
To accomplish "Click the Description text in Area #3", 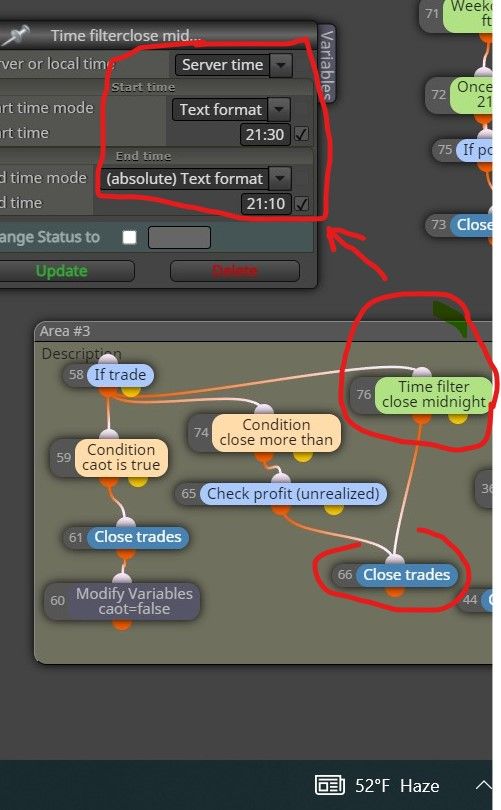I will 82,354.
